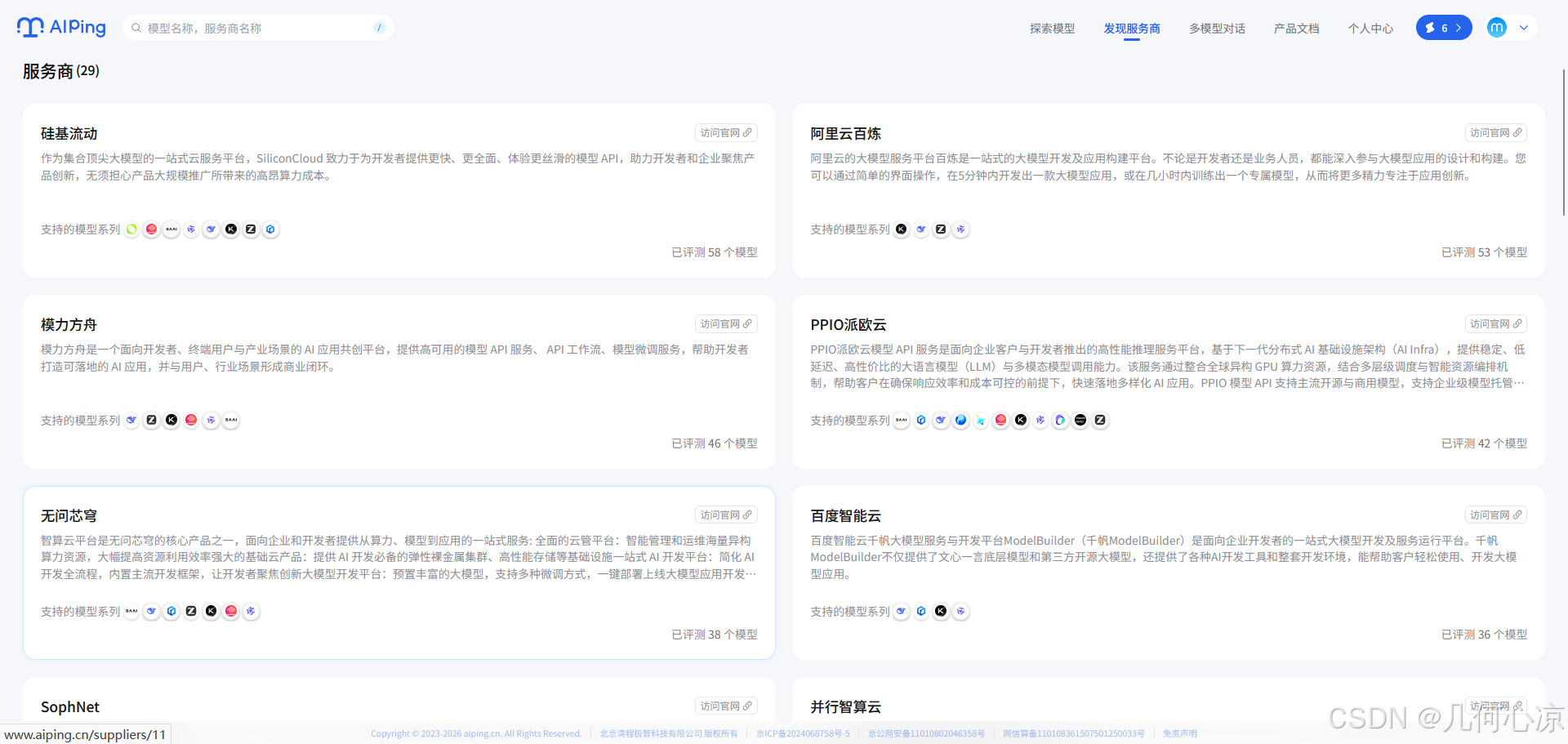The width and height of the screenshot is (1568, 744).
Task: Click 访问官网 on 无问芯穹 card
Action: pyautogui.click(x=726, y=515)
